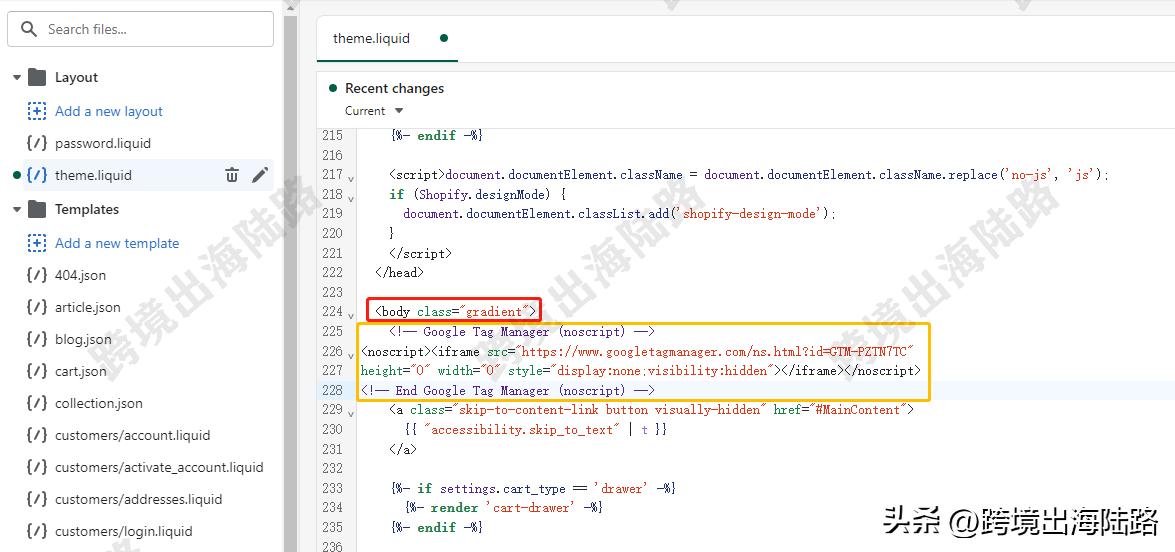Click the Templates folder icon
1175x552 pixels.
[37, 209]
